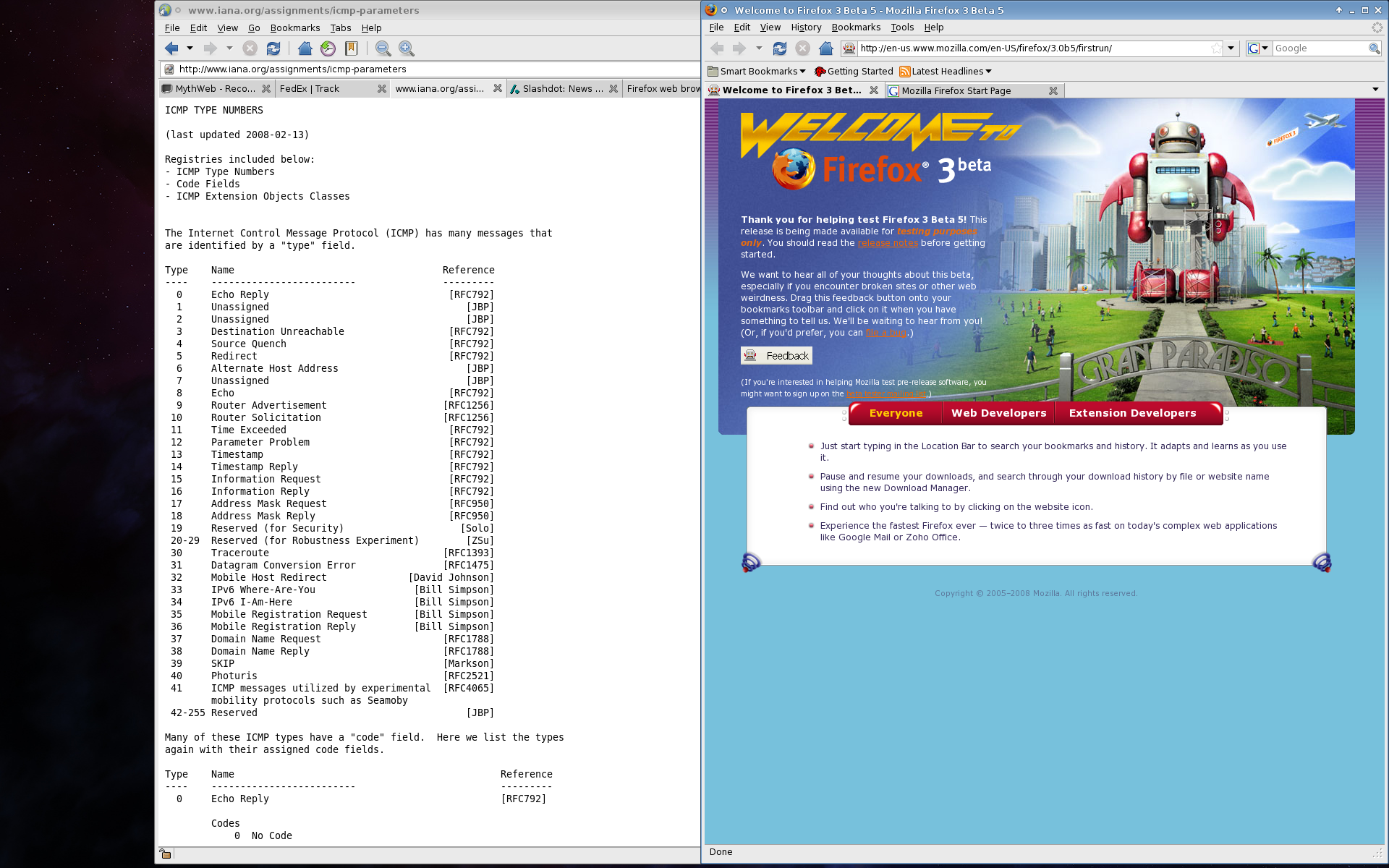1389x868 pixels.
Task: Open the back history dropdown in the iana.org browser
Action: click(x=190, y=48)
